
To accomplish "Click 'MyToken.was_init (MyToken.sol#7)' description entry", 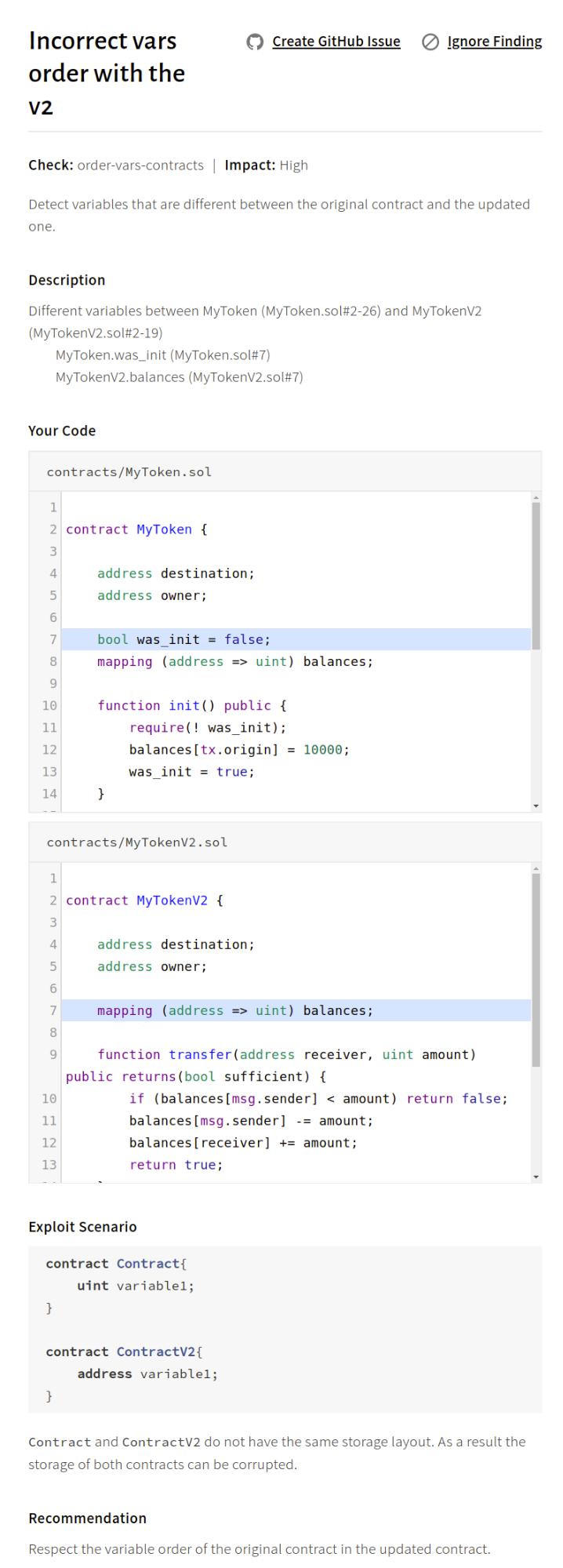I will 162,355.
